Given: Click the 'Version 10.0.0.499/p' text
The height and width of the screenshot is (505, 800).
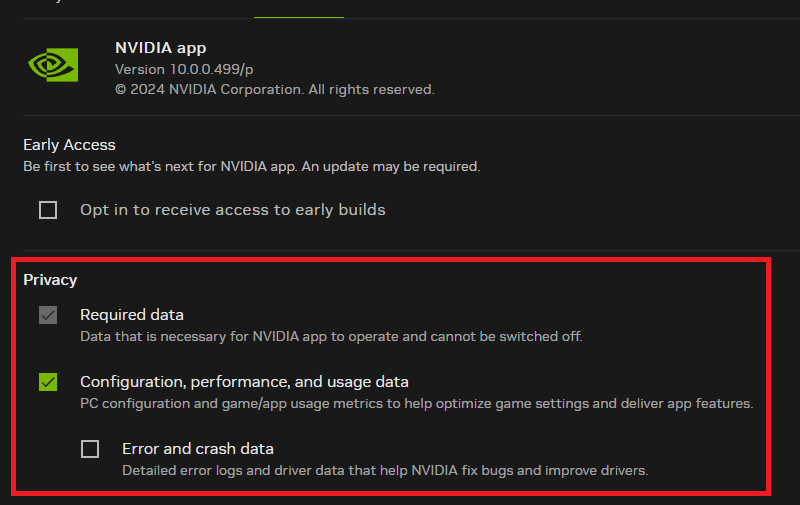Looking at the screenshot, I should click(x=184, y=69).
